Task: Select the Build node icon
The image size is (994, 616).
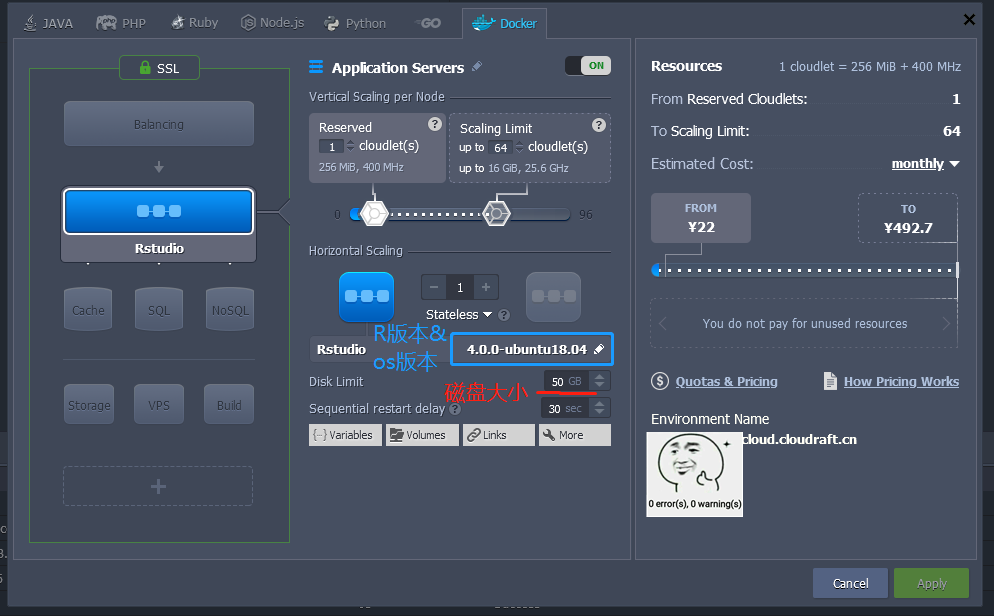Action: (229, 404)
